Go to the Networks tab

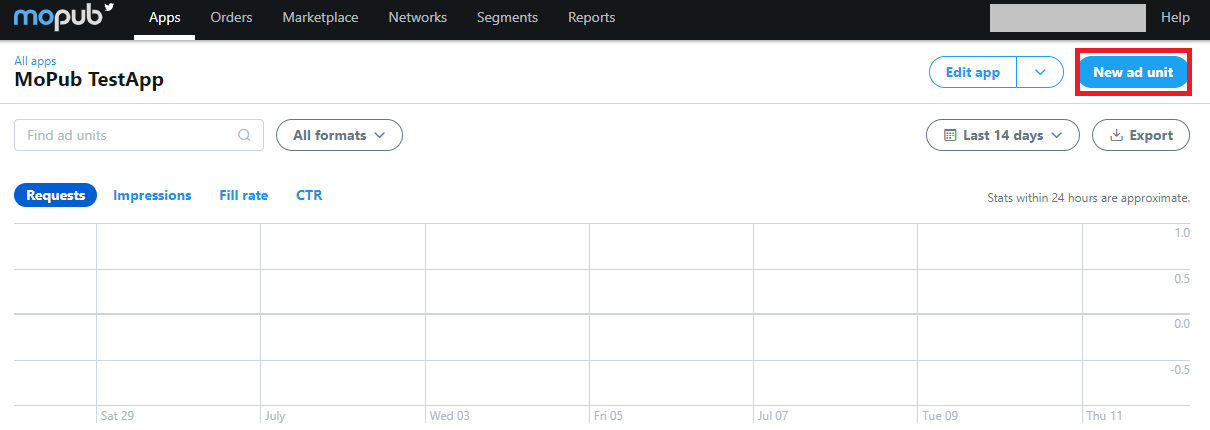click(417, 18)
